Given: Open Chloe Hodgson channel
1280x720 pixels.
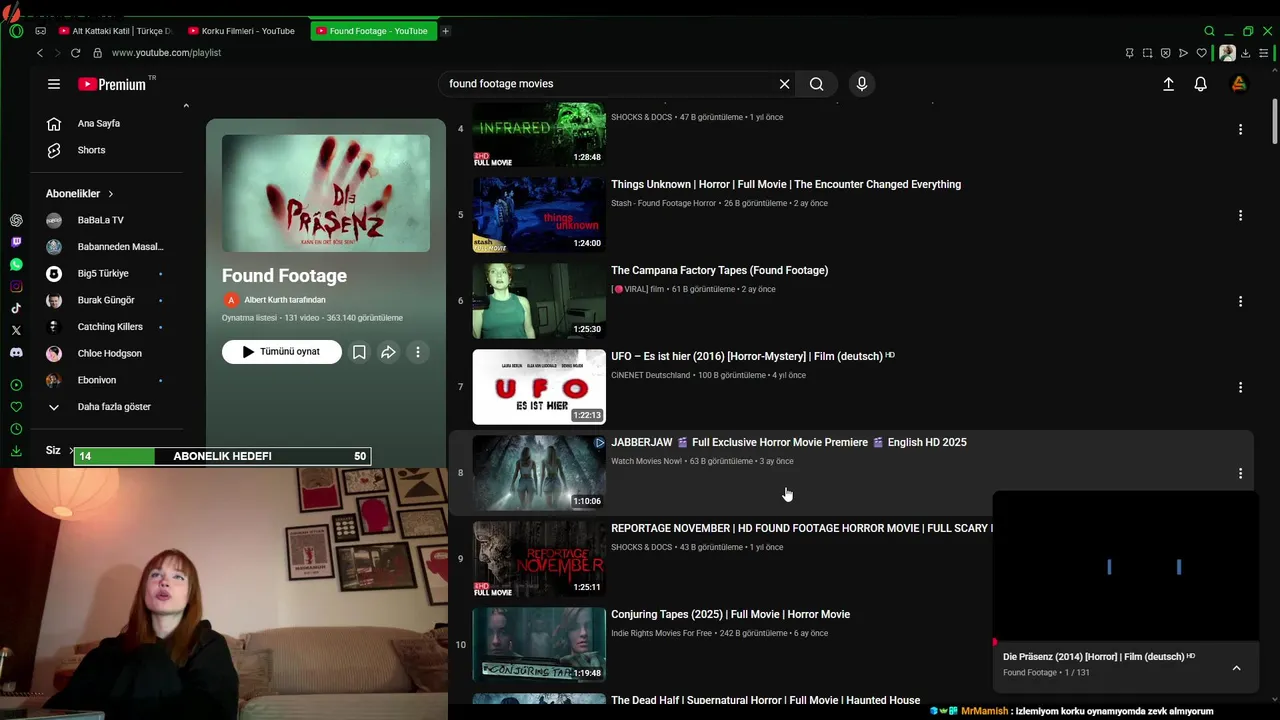Looking at the screenshot, I should pyautogui.click(x=109, y=354).
